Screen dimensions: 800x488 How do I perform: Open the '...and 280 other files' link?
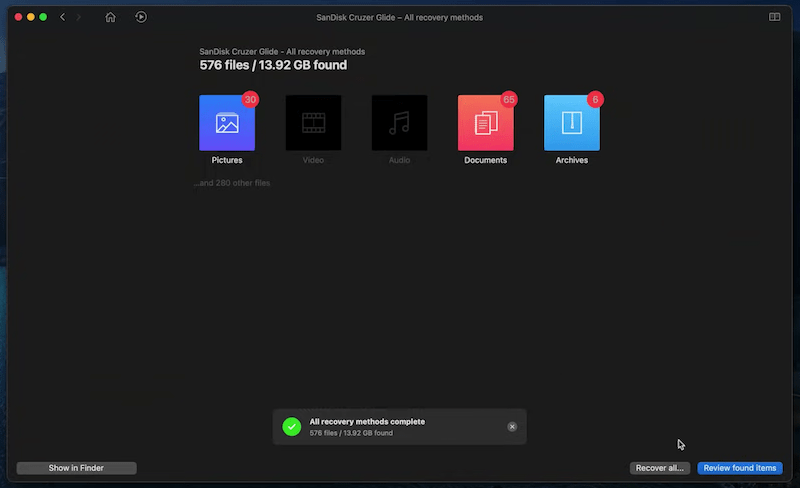232,183
